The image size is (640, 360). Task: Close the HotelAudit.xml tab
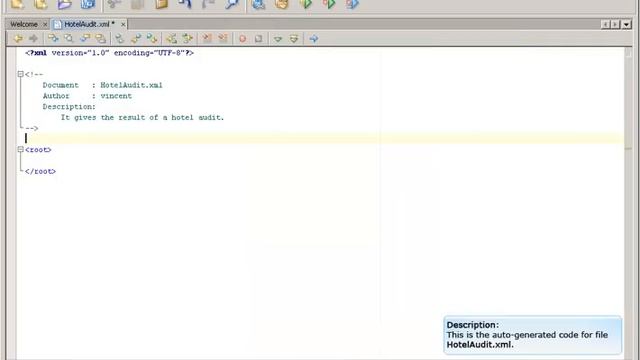123,25
